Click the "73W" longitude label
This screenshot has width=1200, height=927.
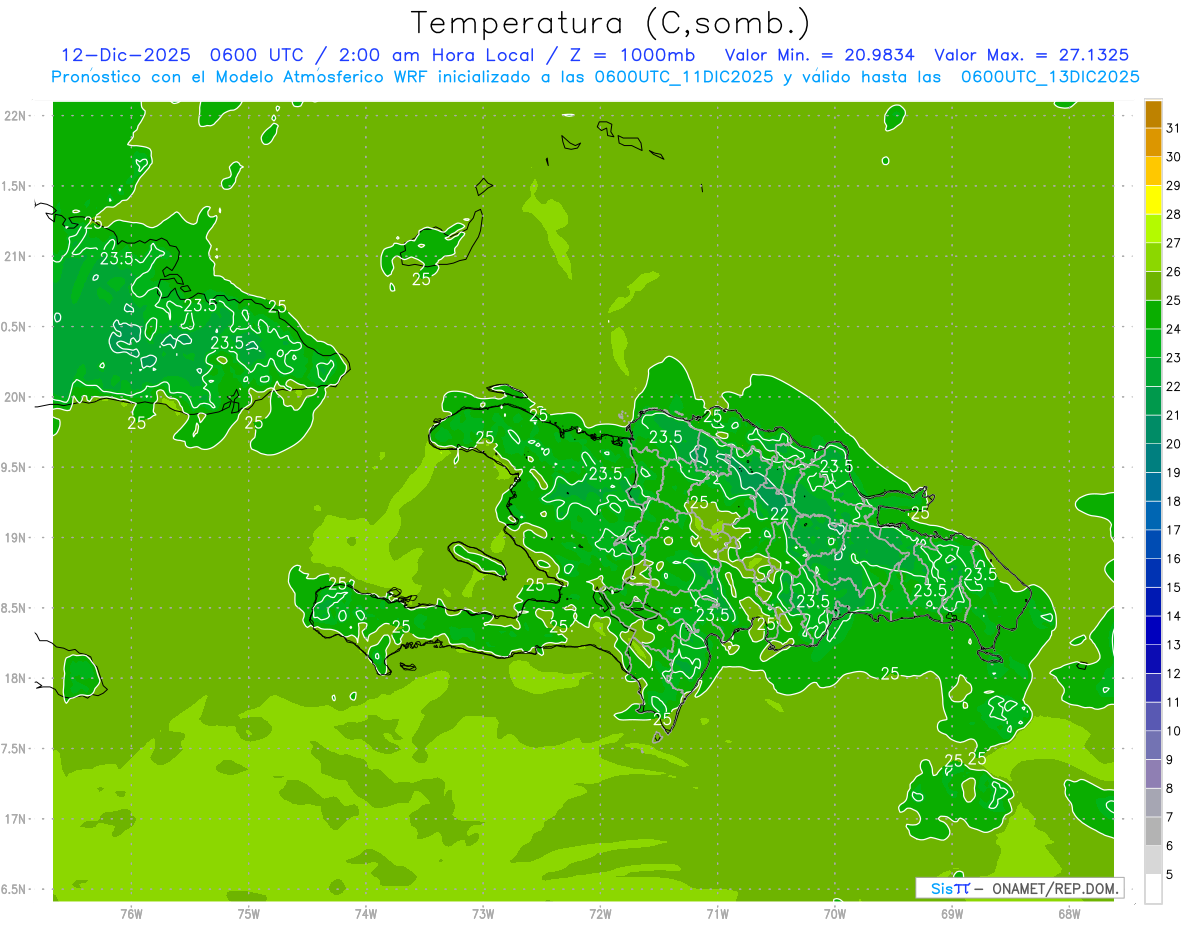(x=483, y=914)
